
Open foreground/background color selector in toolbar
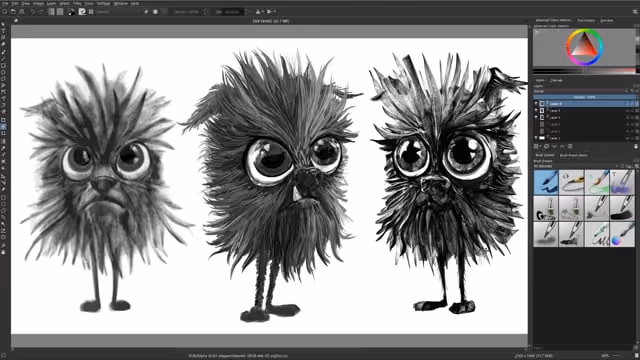tap(72, 12)
